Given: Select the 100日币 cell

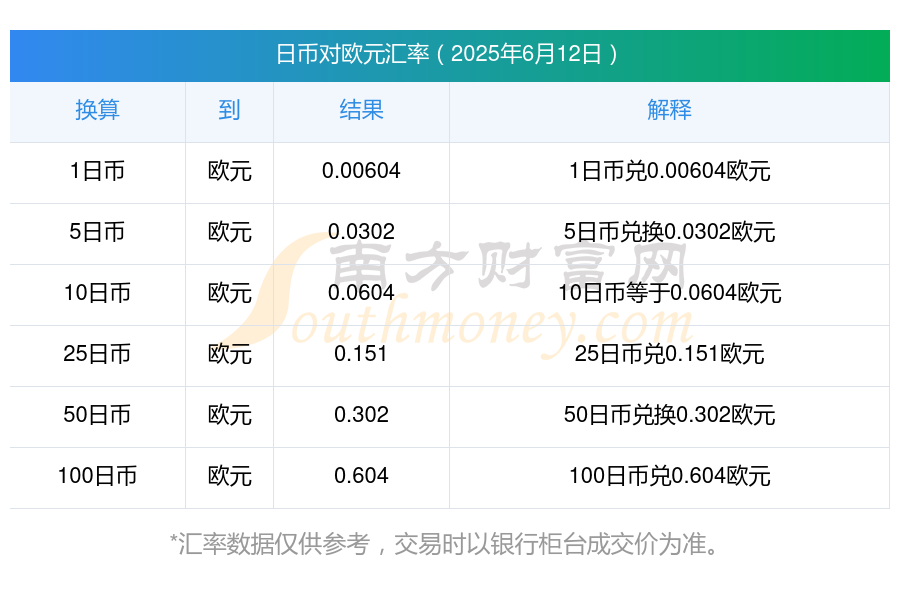Looking at the screenshot, I should coord(97,476).
